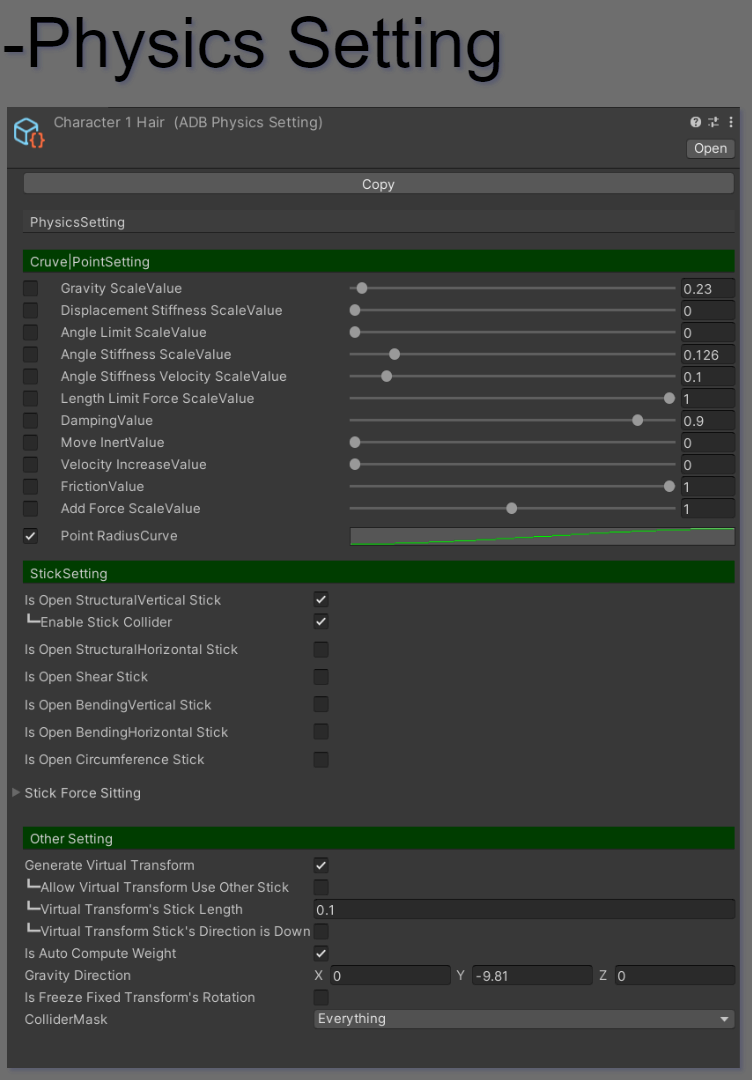Viewport: 752px width, 1080px height.
Task: Toggle Is Auto Compute Weight off
Action: (321, 953)
